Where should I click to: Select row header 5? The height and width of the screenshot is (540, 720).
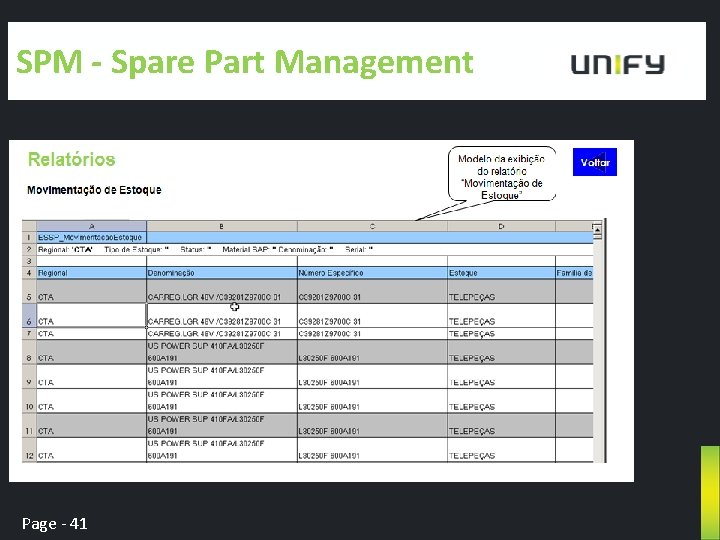[x=29, y=291]
